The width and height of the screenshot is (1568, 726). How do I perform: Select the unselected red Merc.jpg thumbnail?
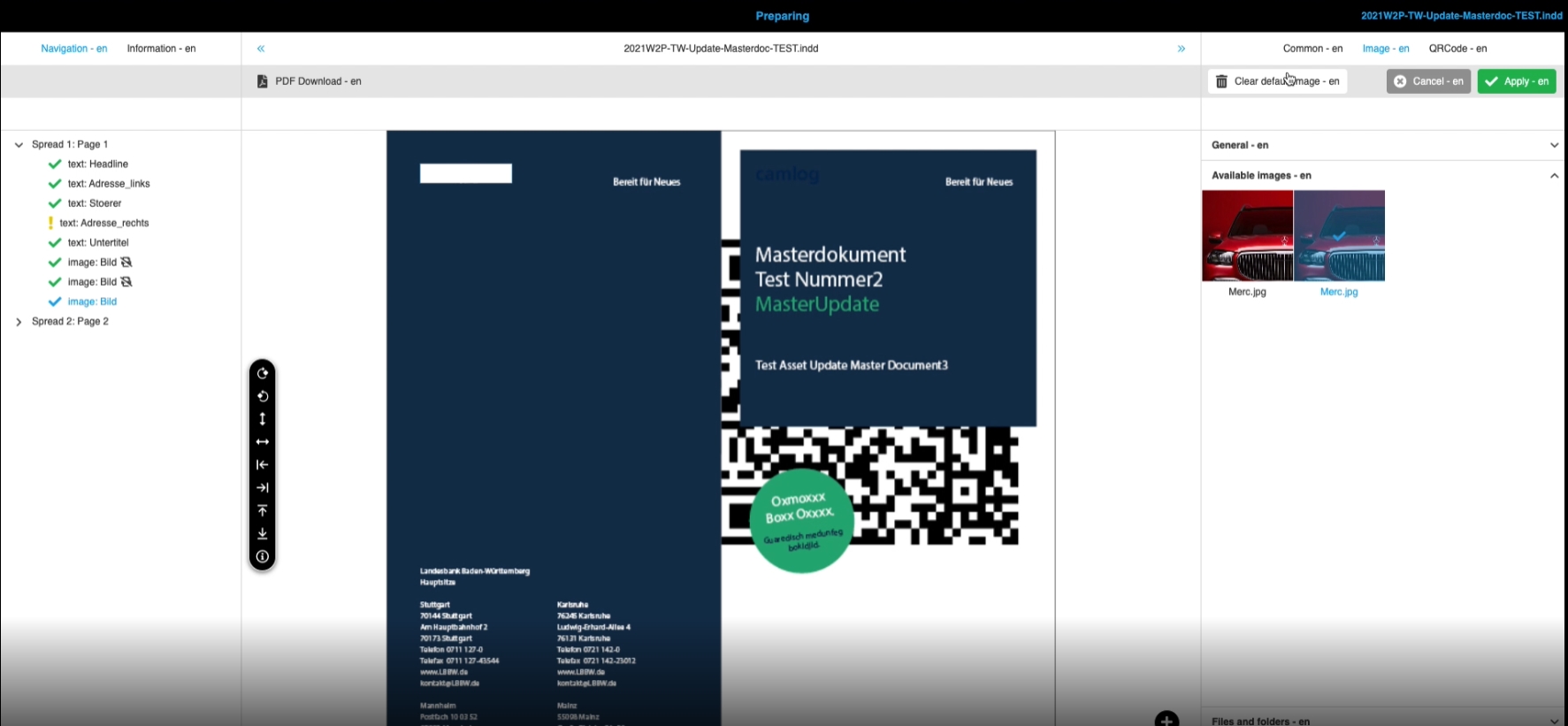pyautogui.click(x=1247, y=236)
